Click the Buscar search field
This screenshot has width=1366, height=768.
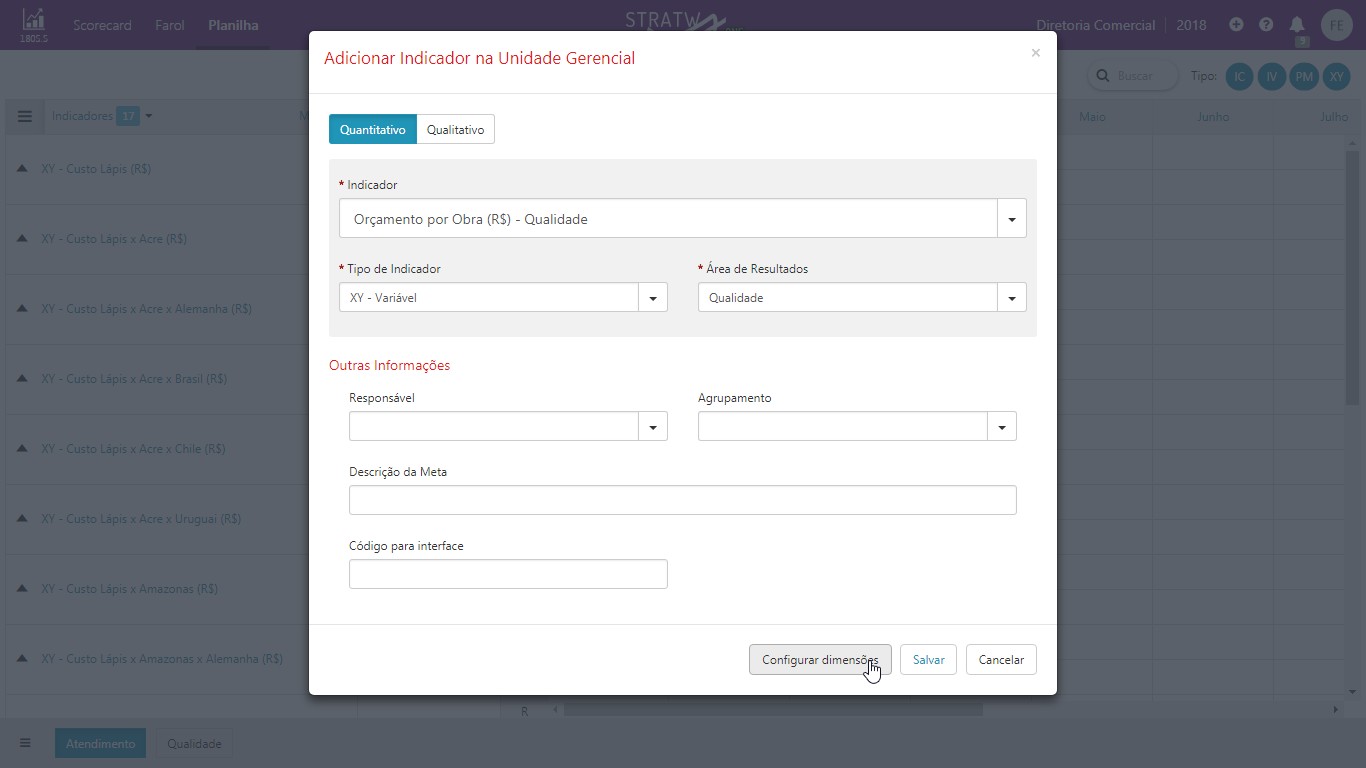[x=1134, y=76]
